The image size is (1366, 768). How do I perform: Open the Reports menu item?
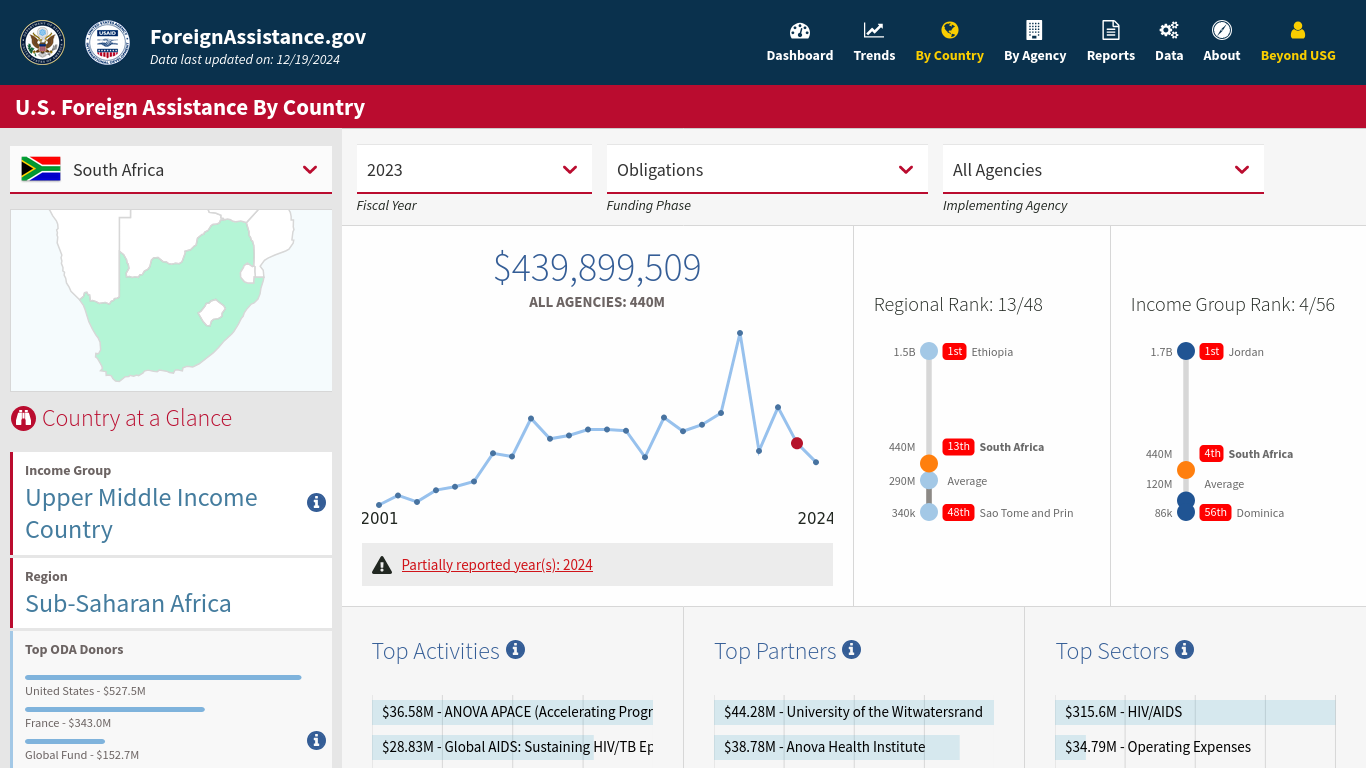(x=1111, y=42)
